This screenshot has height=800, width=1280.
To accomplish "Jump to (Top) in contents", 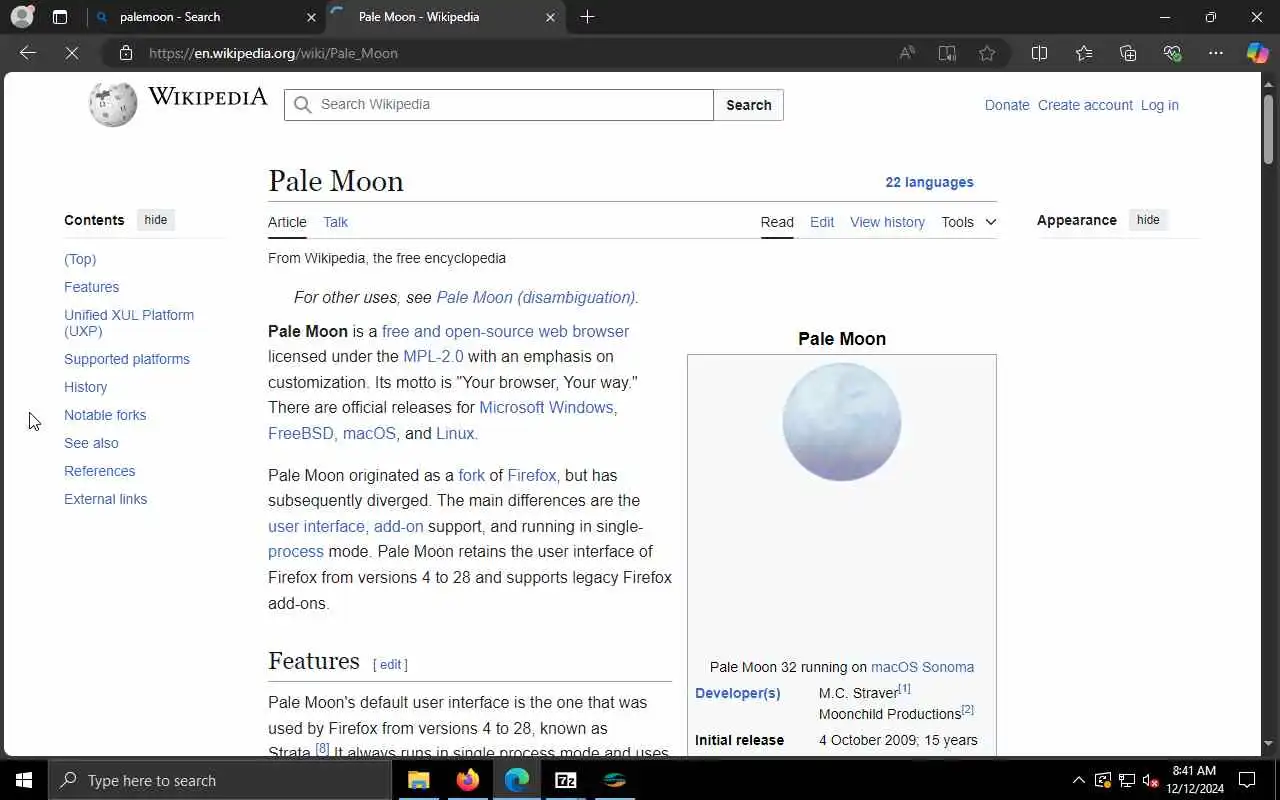I will click(x=80, y=259).
